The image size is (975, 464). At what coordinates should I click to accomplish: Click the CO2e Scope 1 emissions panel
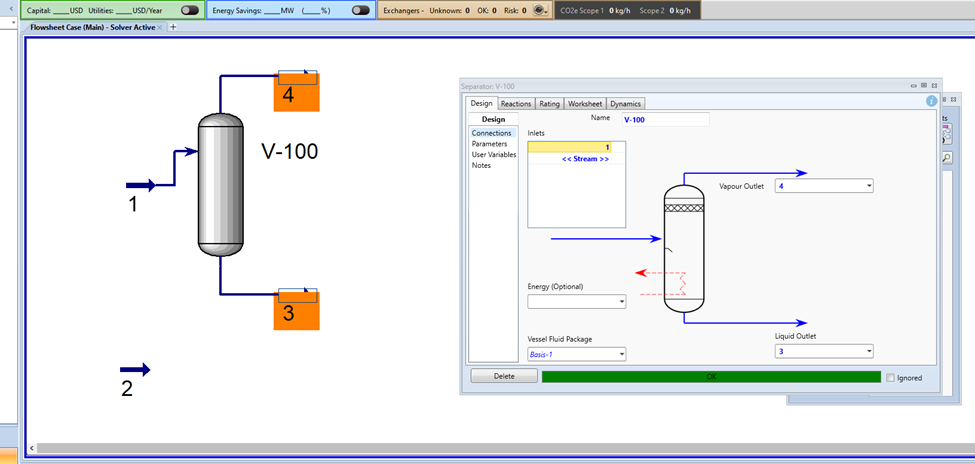pyautogui.click(x=626, y=11)
